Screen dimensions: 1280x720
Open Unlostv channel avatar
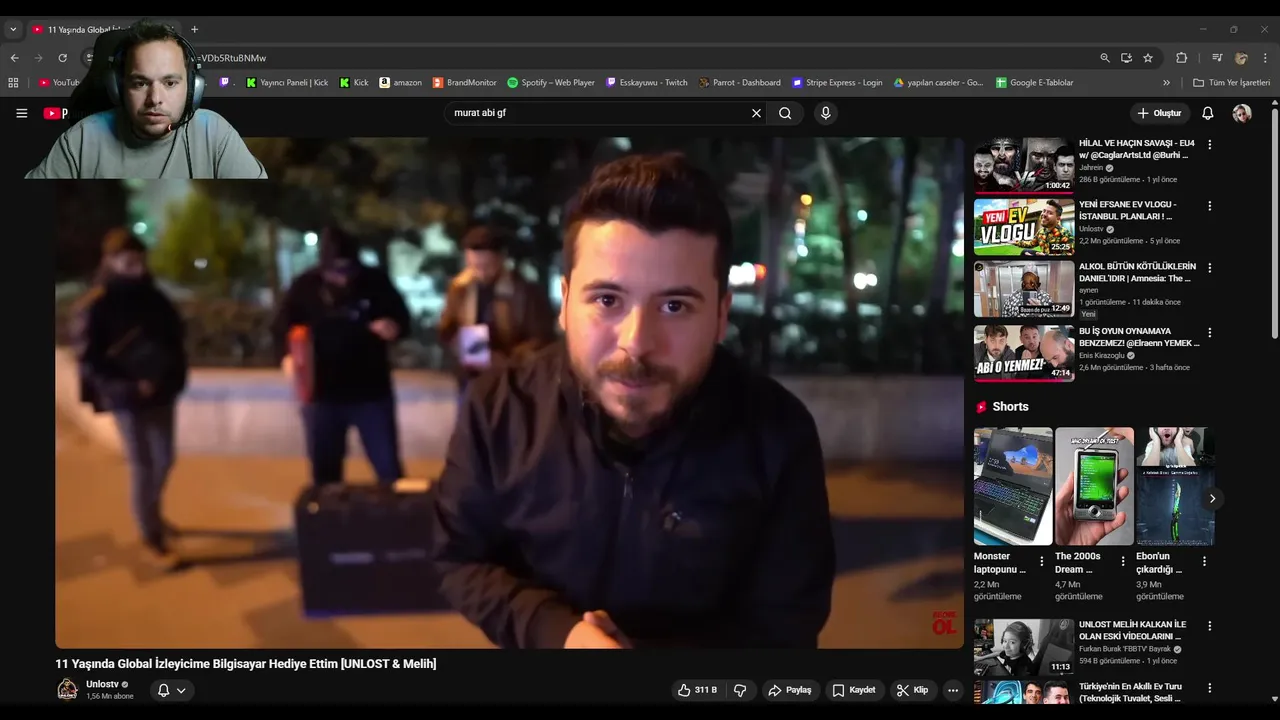pos(67,689)
